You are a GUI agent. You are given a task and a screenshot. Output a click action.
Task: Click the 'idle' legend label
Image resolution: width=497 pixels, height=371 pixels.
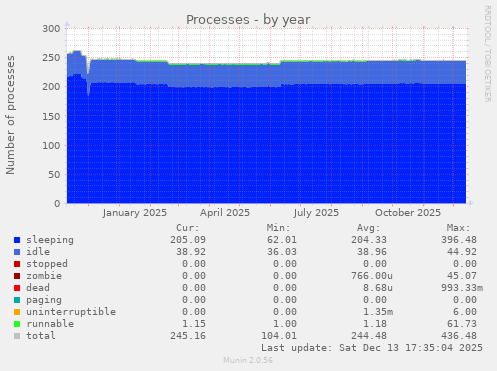coord(38,252)
